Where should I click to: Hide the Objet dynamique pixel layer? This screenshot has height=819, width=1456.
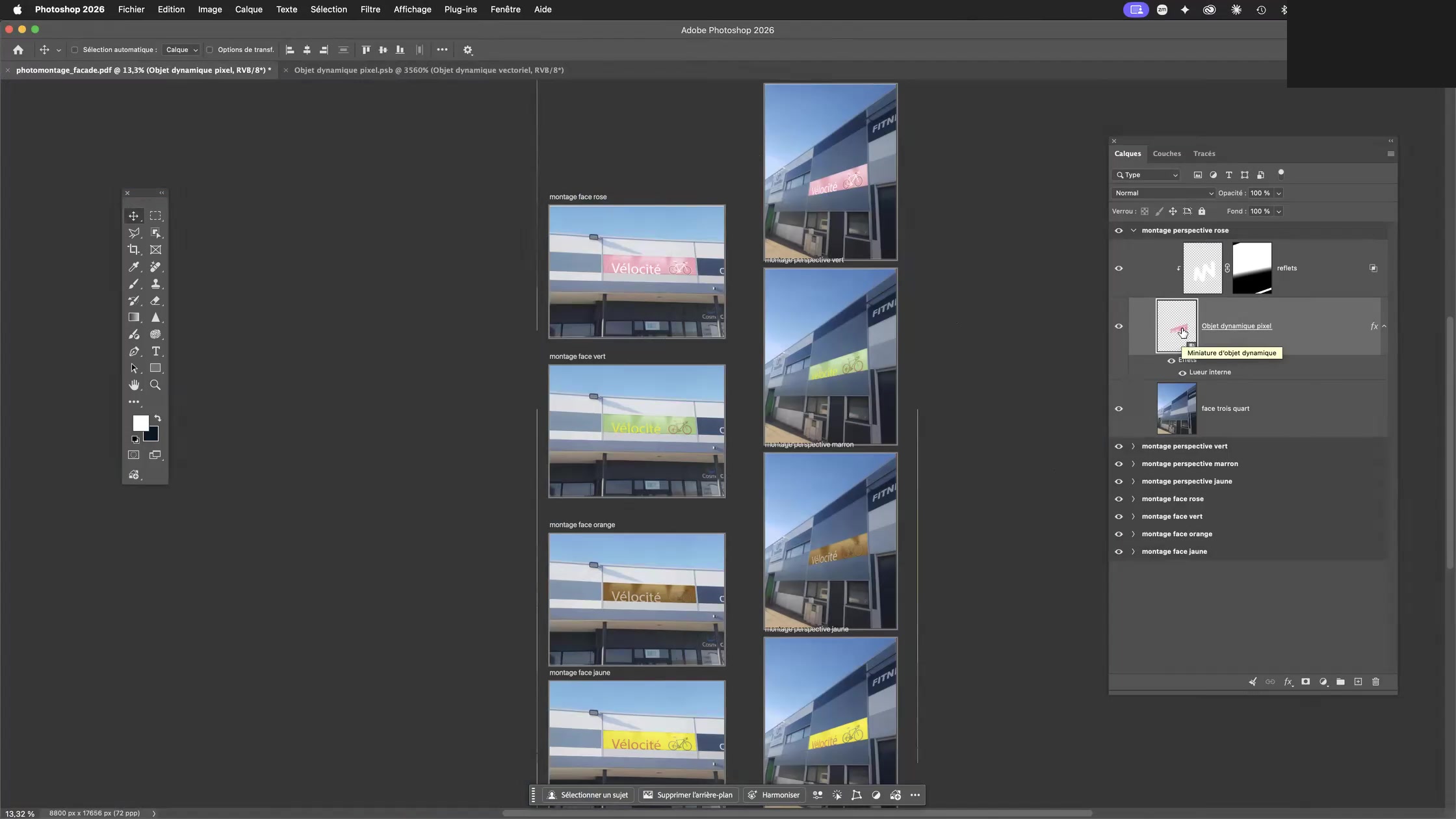pyautogui.click(x=1119, y=326)
